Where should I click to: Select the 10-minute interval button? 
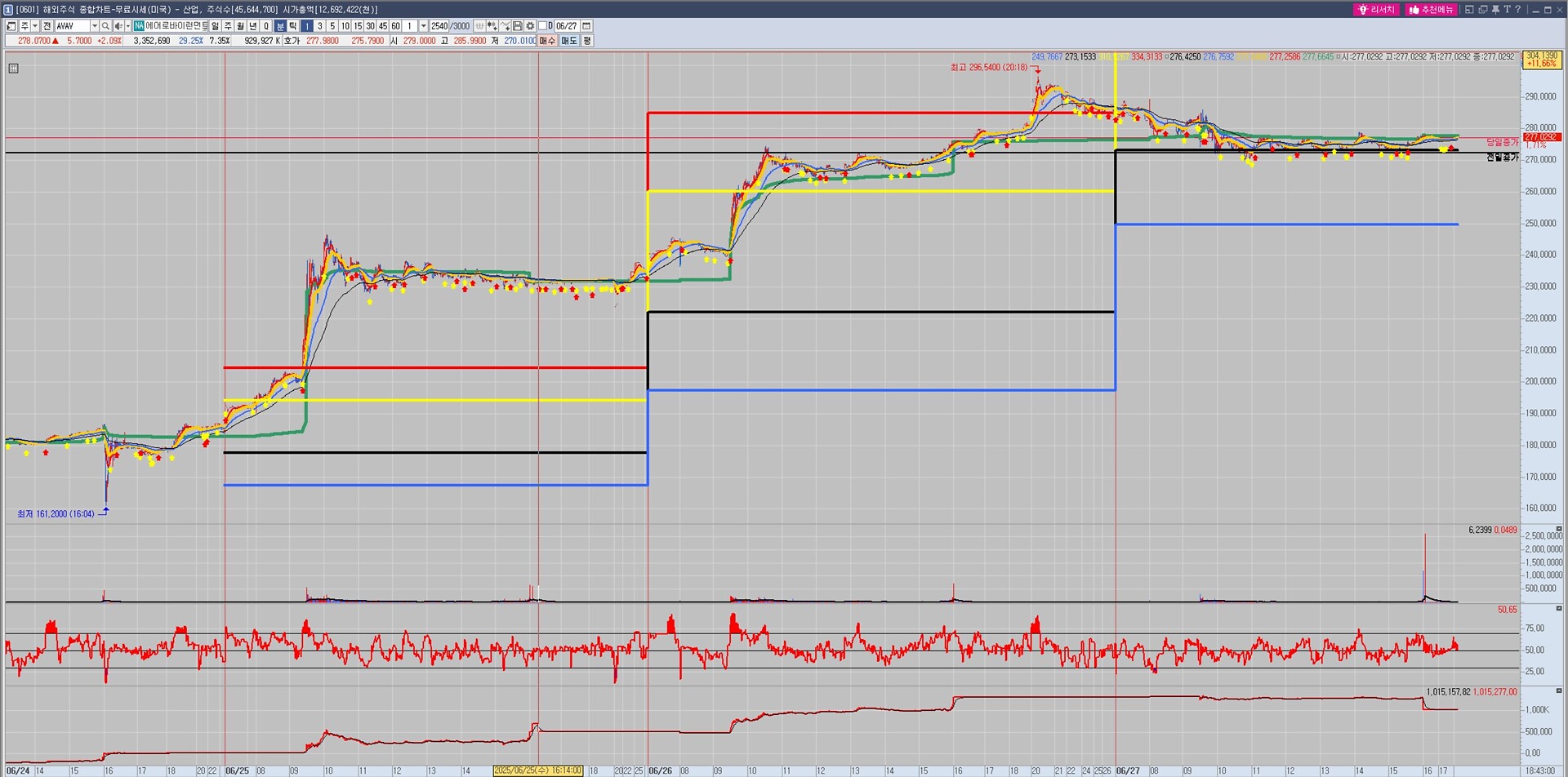point(345,26)
